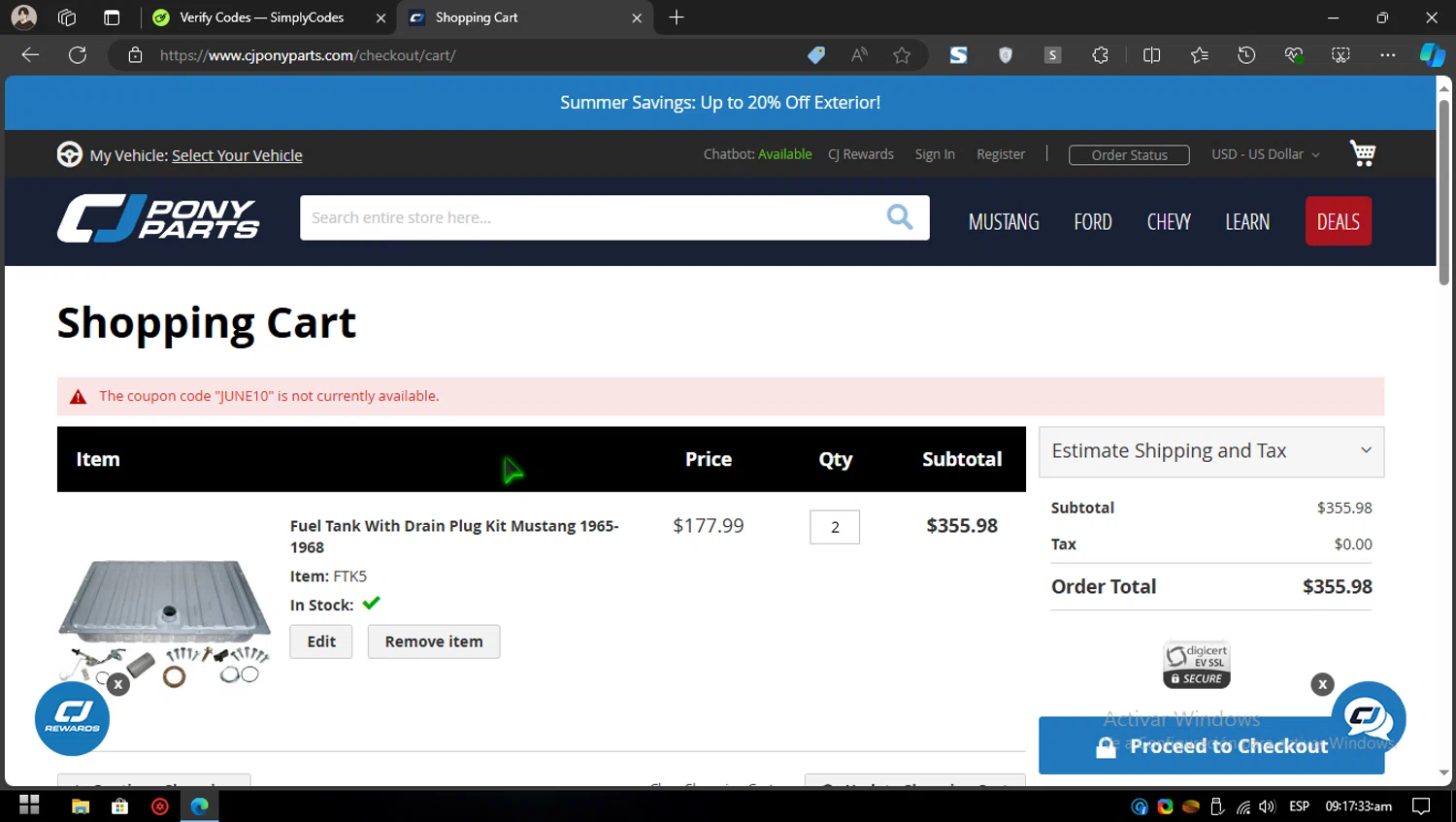The image size is (1456, 822).
Task: Open browser History icon
Action: tap(1246, 55)
